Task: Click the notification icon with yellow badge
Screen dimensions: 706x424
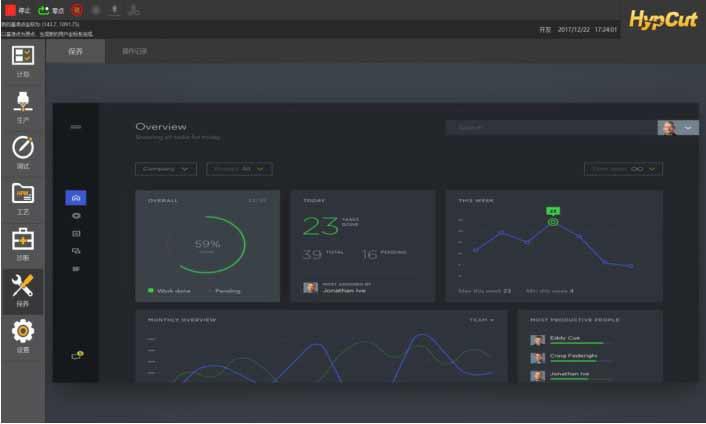Action: pyautogui.click(x=76, y=355)
